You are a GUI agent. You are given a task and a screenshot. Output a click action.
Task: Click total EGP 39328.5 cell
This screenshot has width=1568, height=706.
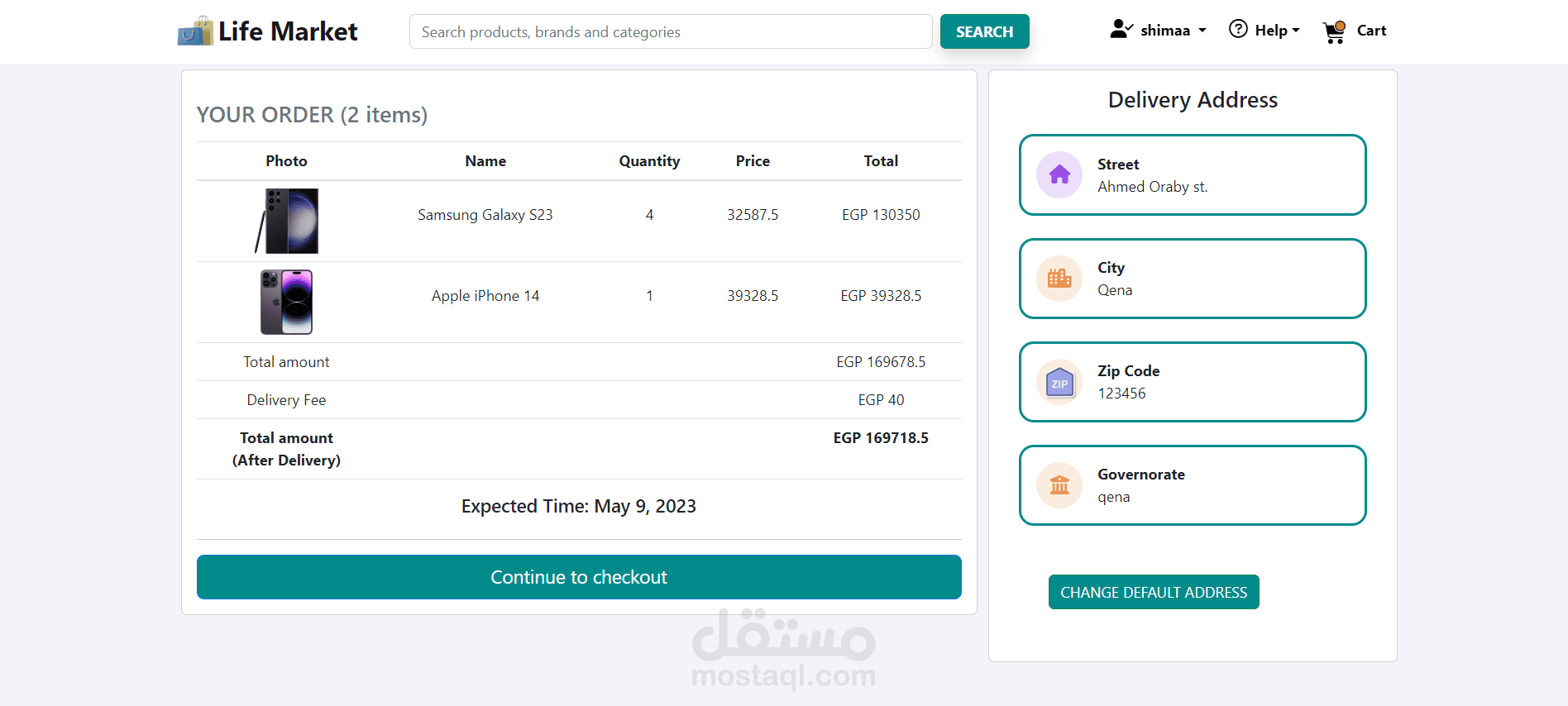(x=881, y=296)
